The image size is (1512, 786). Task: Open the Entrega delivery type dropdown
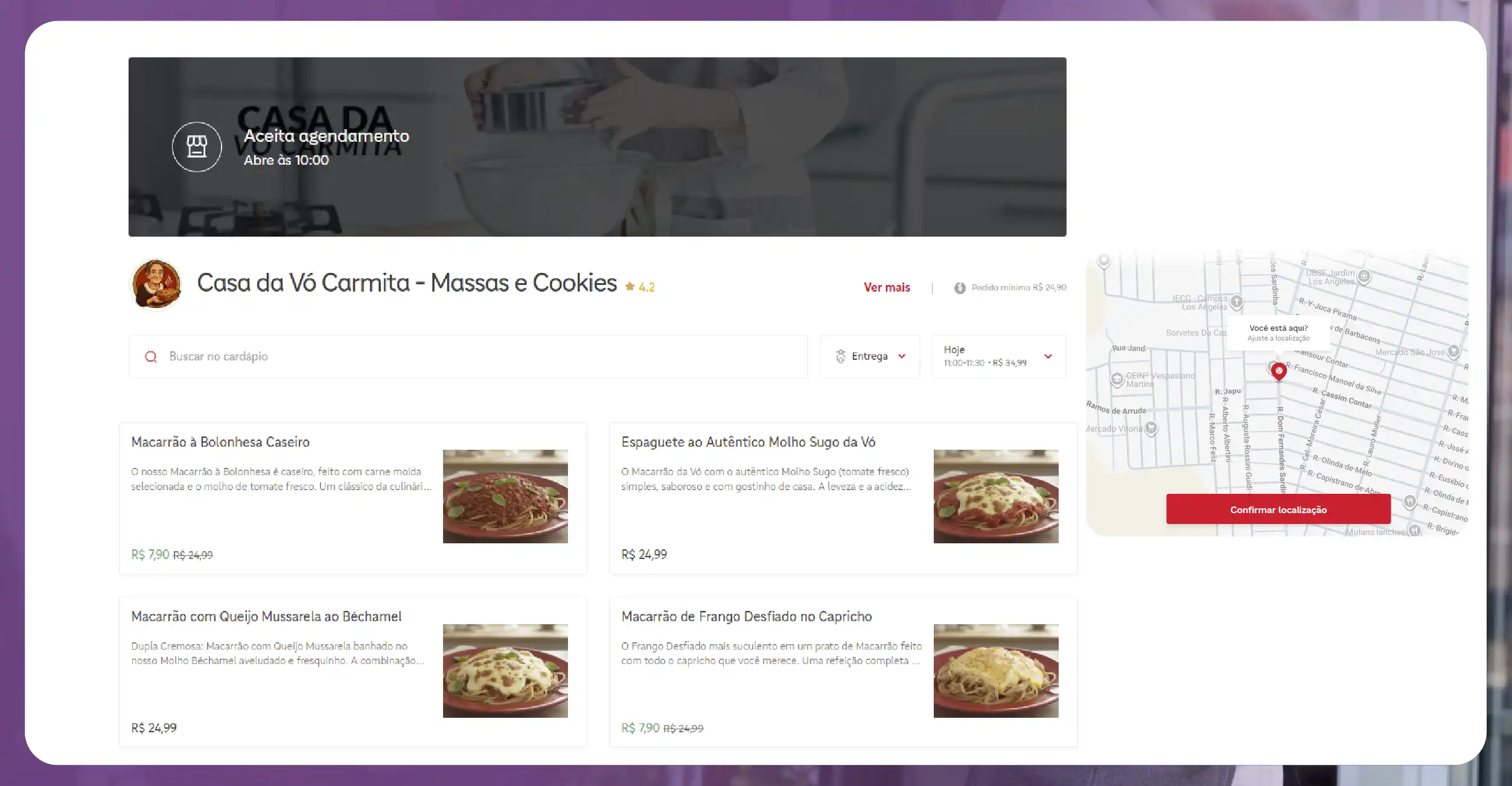click(869, 357)
